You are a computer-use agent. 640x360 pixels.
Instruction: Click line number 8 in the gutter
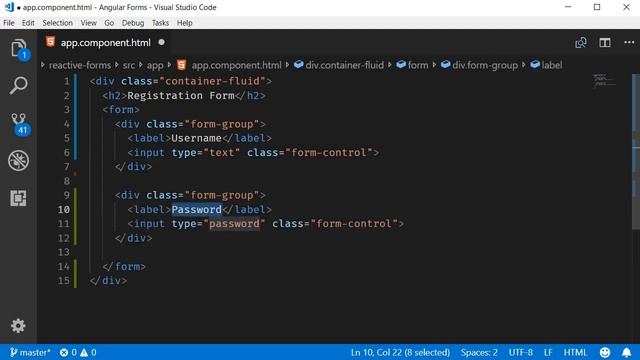click(67, 181)
